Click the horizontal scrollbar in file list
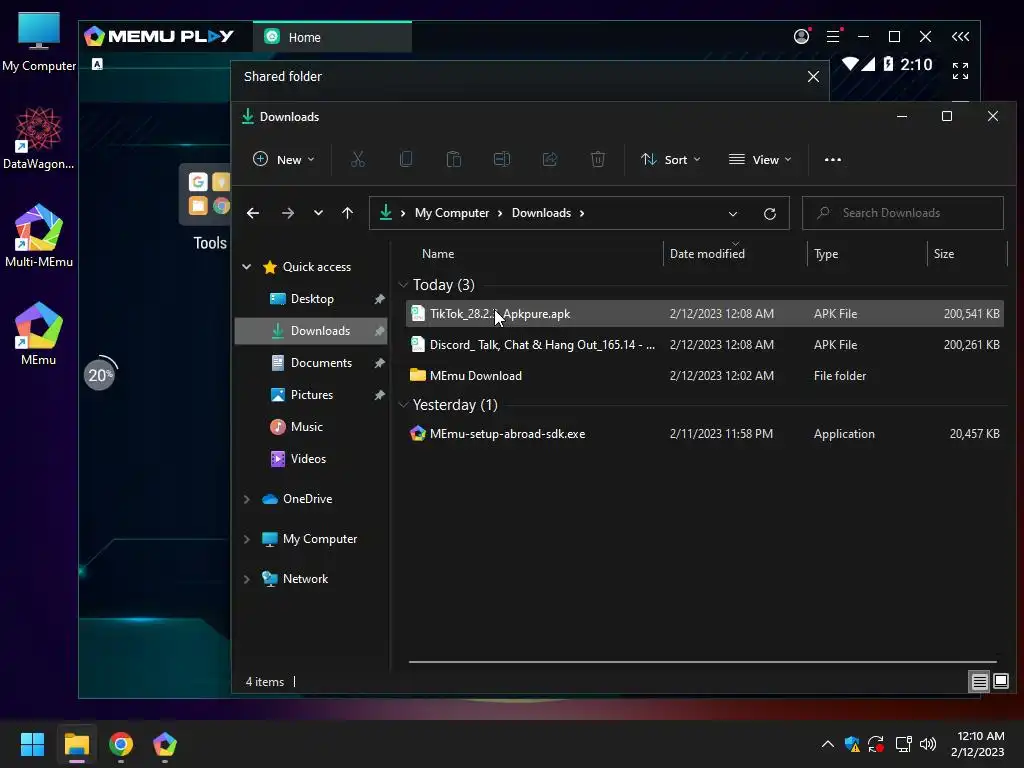The width and height of the screenshot is (1024, 768). [703, 662]
